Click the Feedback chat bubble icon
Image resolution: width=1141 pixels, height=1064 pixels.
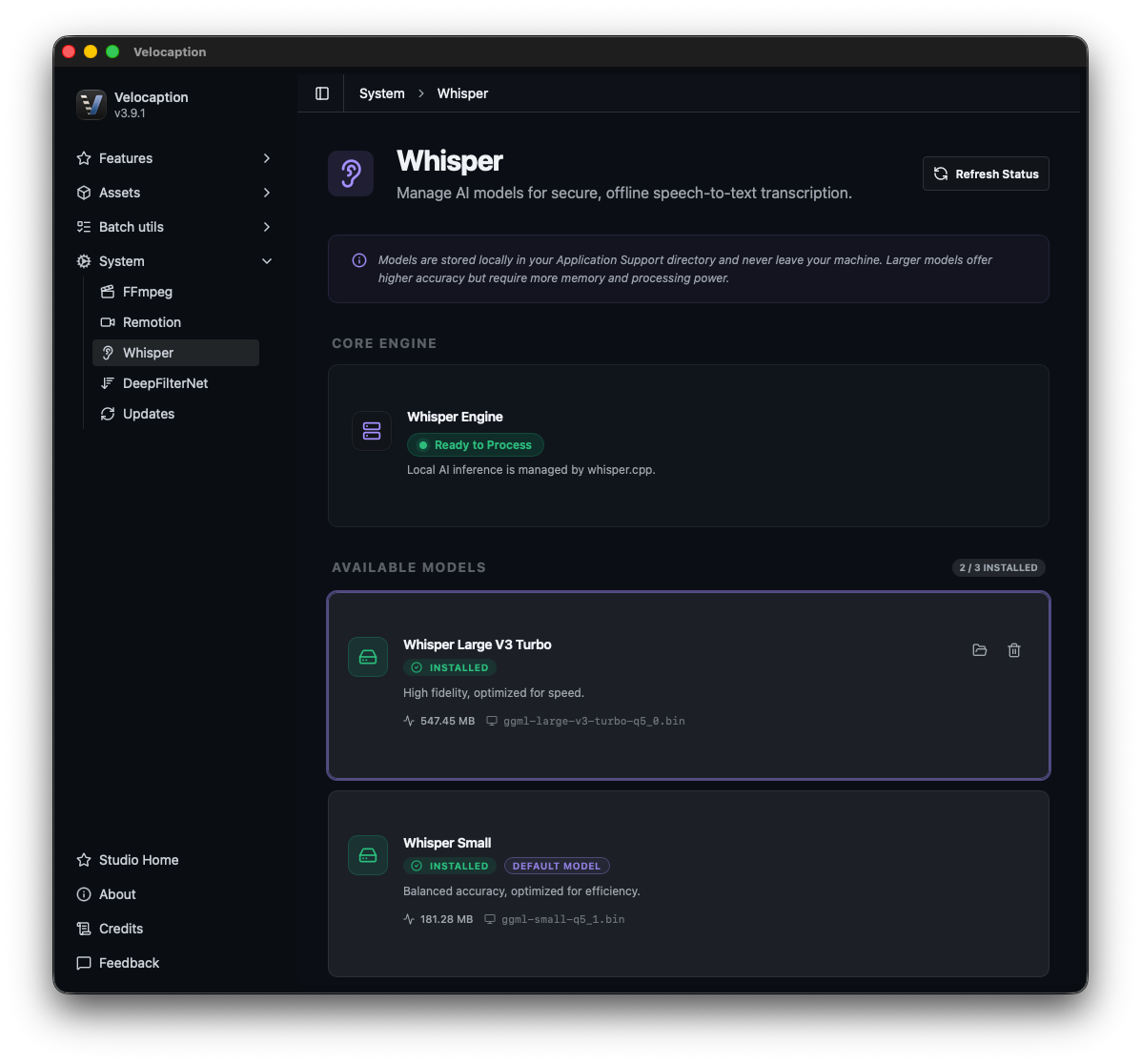[x=84, y=962]
